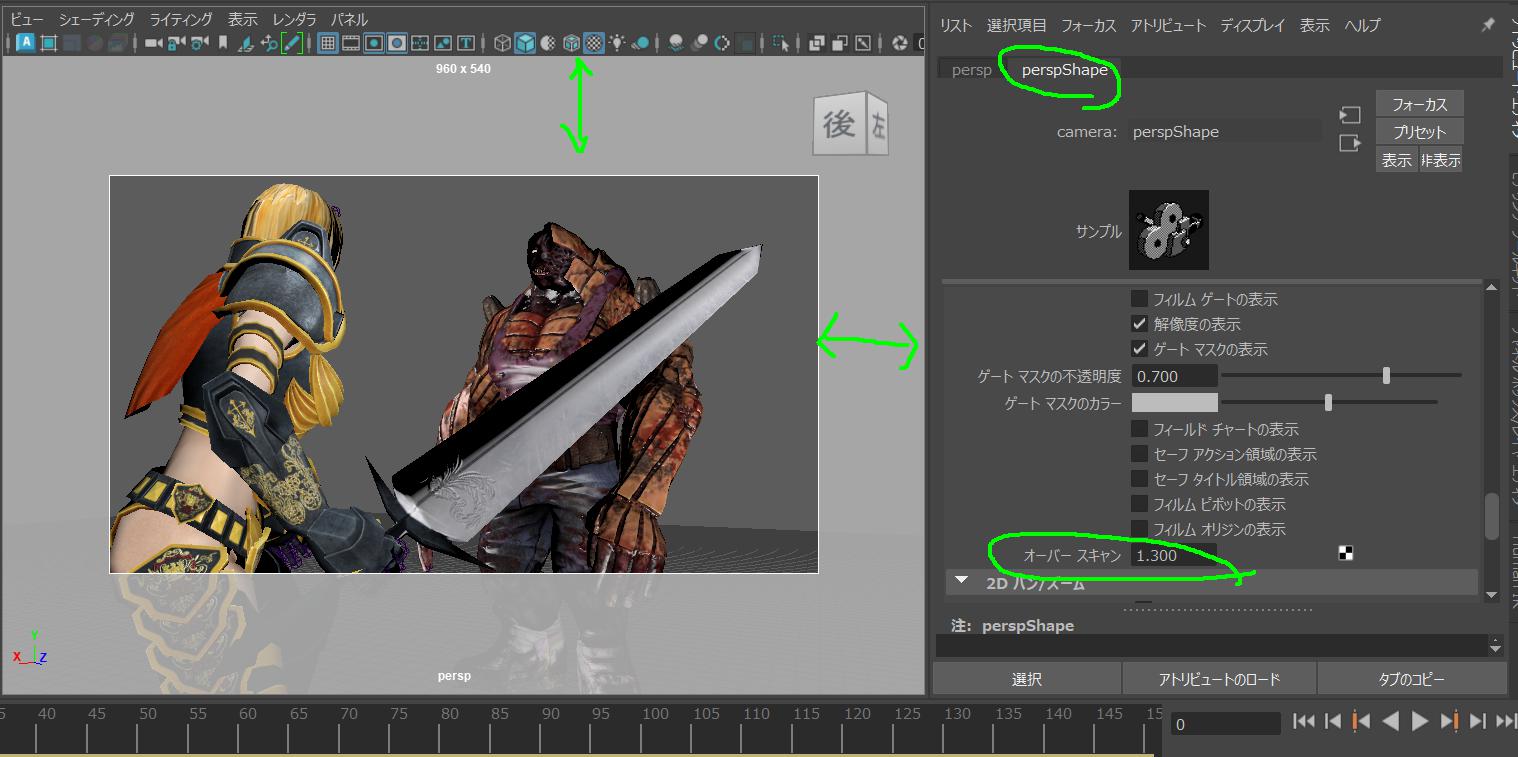Open Camera Attributes icon in viewport toolbar
The image size is (1518, 757).
[x=199, y=43]
